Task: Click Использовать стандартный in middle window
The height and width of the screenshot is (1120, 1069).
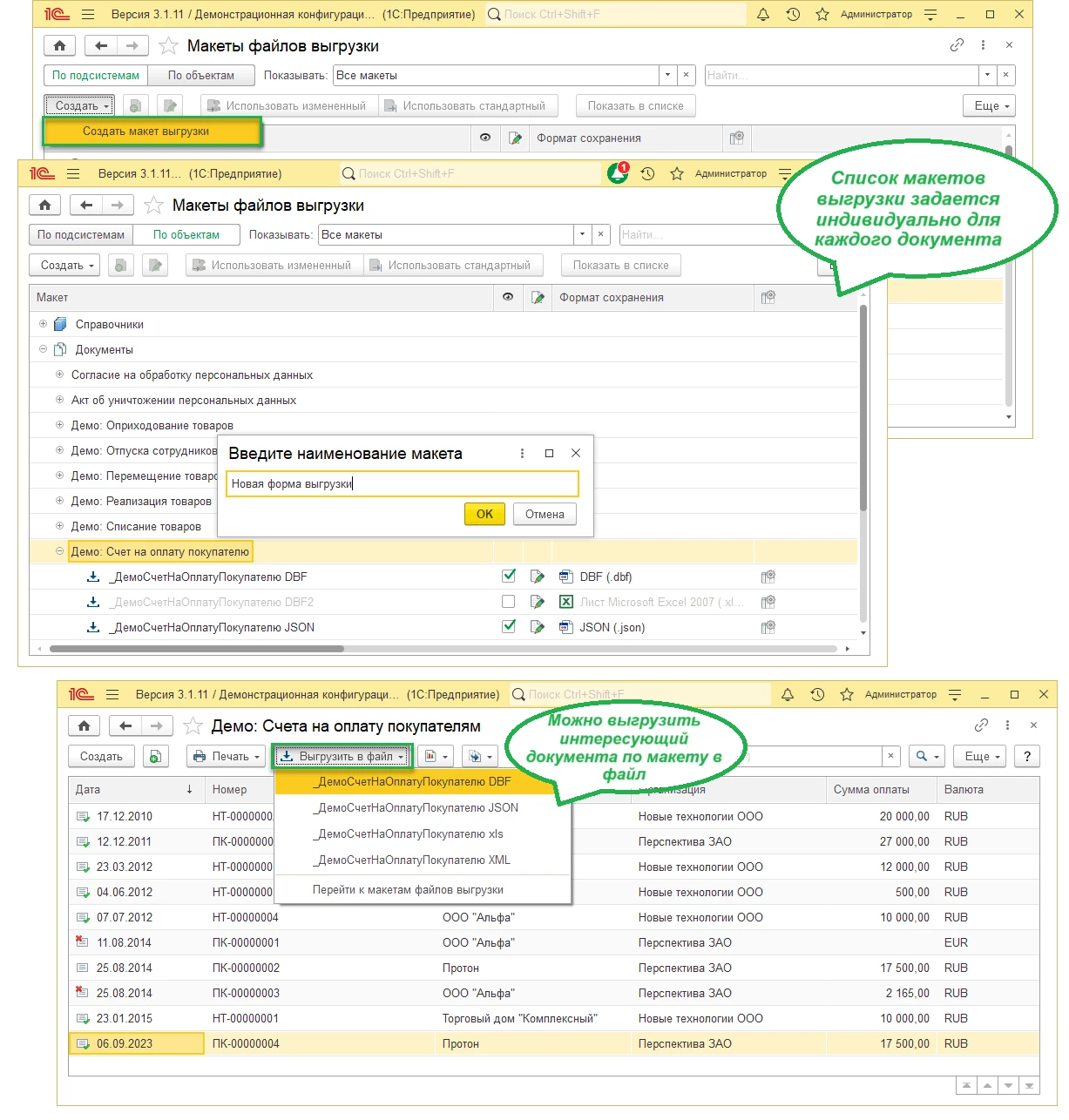Action: tap(453, 266)
